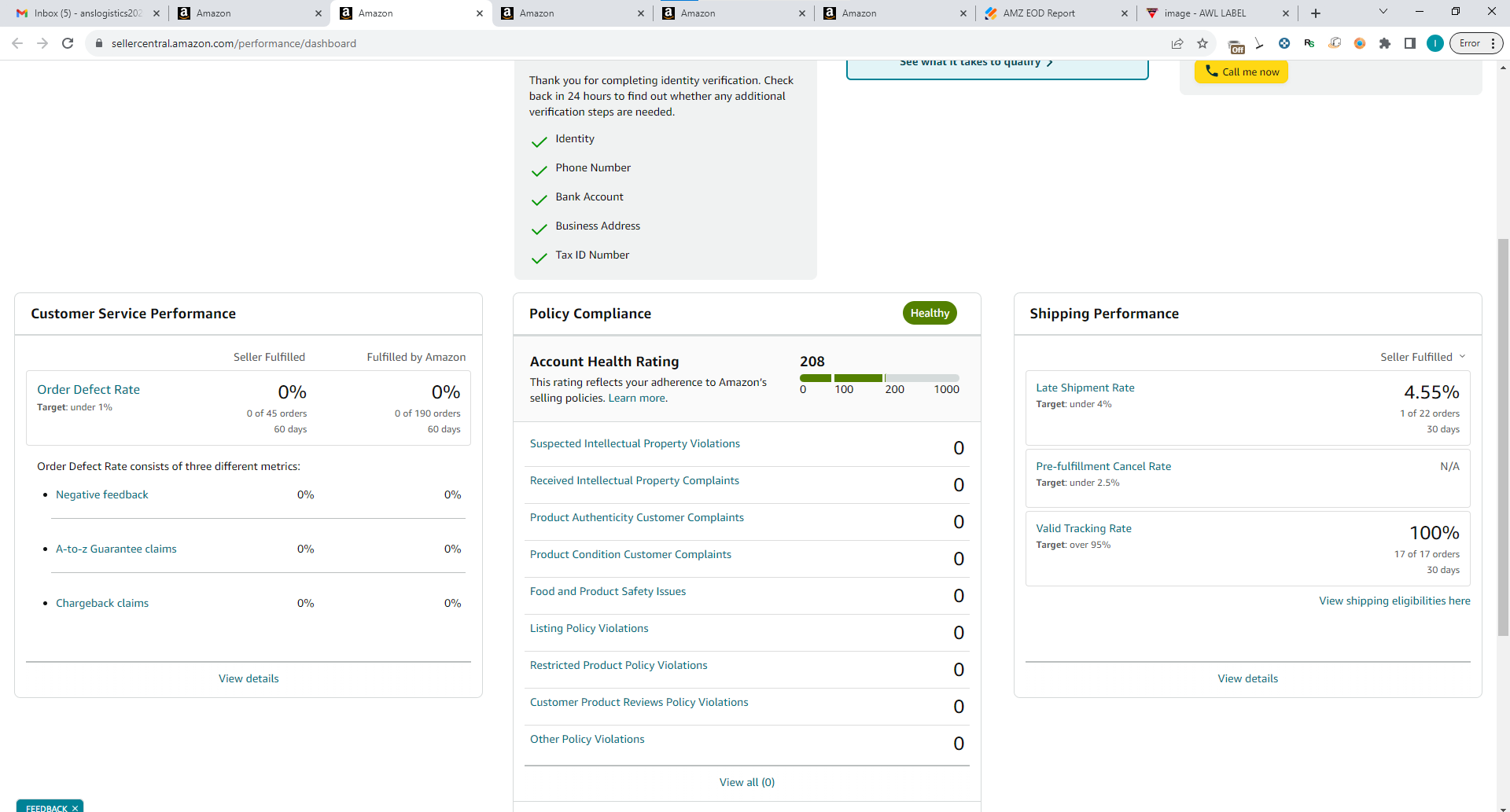
Task: Click the blue circular cross extension icon
Action: [x=1284, y=43]
